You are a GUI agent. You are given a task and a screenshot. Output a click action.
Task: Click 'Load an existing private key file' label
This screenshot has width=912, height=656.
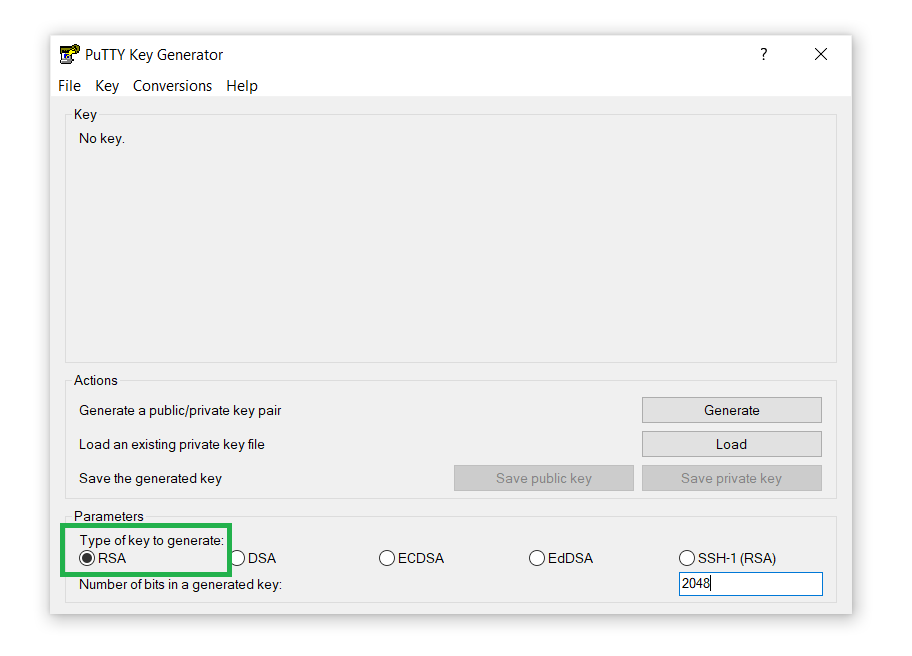click(x=172, y=445)
